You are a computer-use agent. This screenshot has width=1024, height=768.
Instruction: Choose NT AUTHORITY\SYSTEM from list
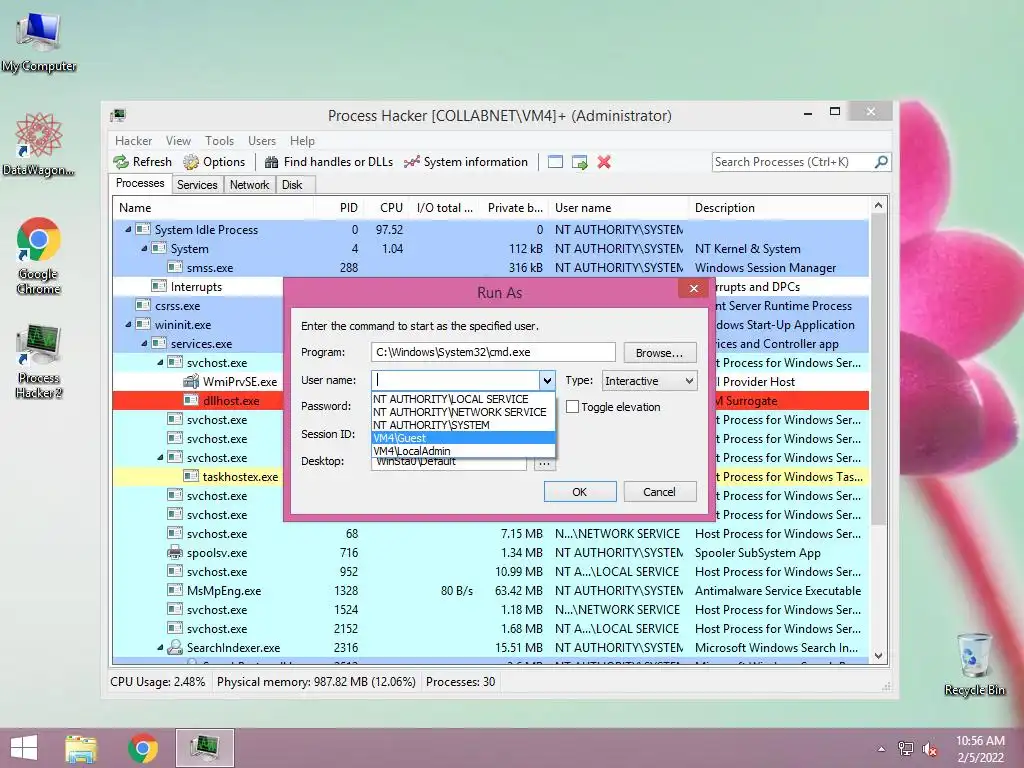[463, 424]
